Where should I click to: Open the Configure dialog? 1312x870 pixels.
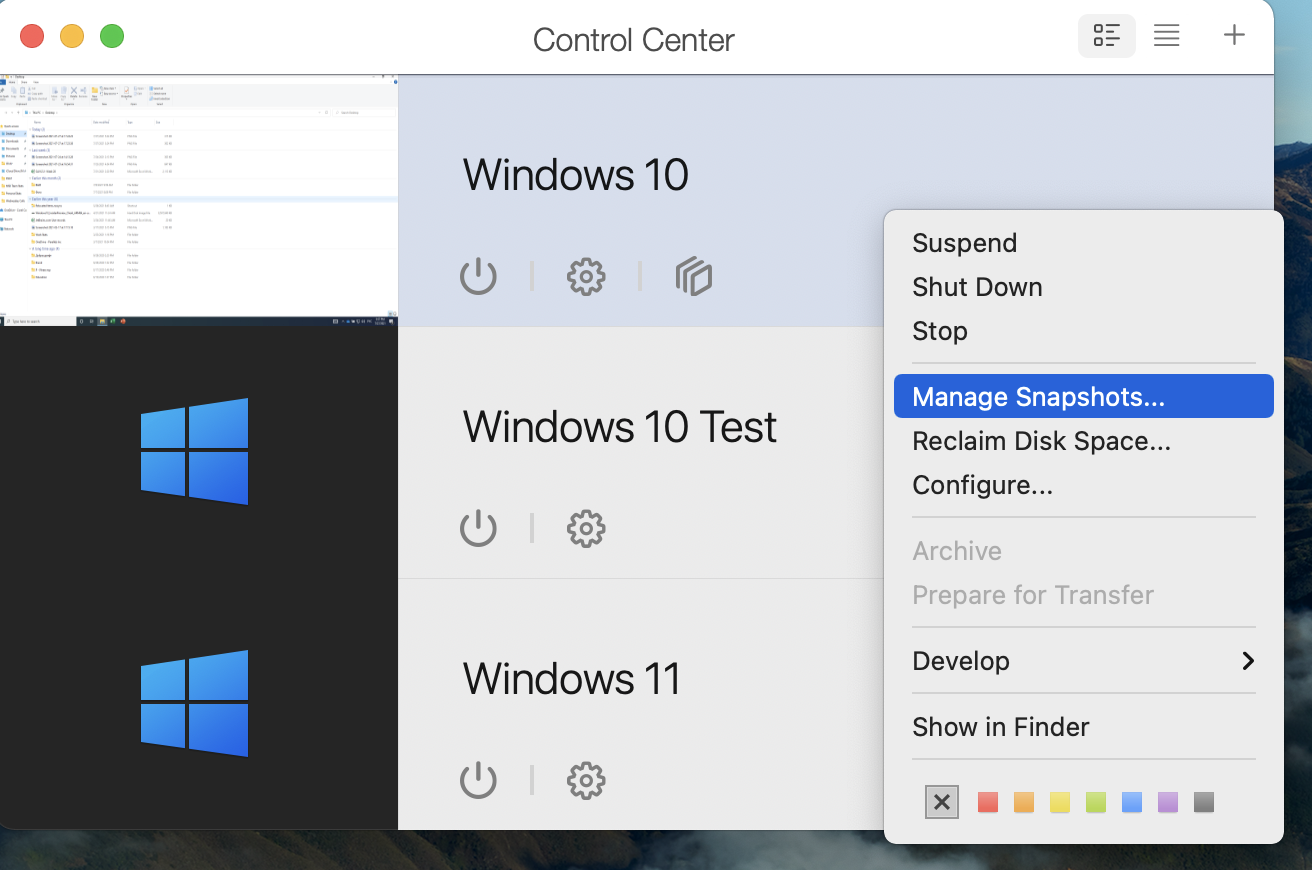coord(982,484)
